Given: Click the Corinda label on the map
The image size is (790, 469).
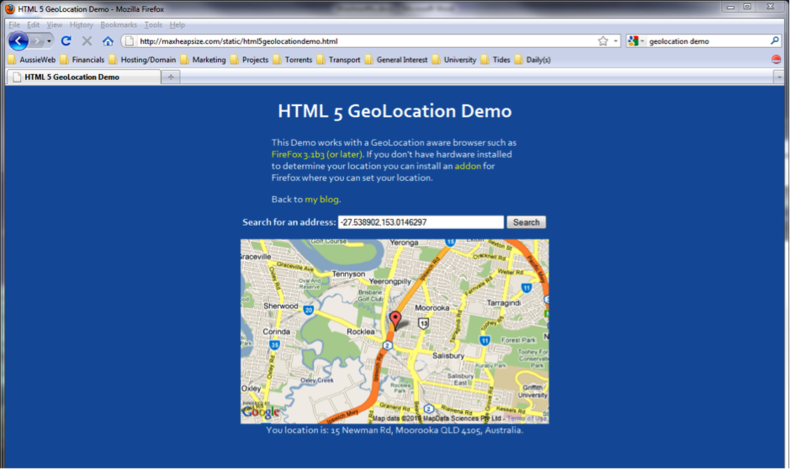Looking at the screenshot, I should click(276, 331).
